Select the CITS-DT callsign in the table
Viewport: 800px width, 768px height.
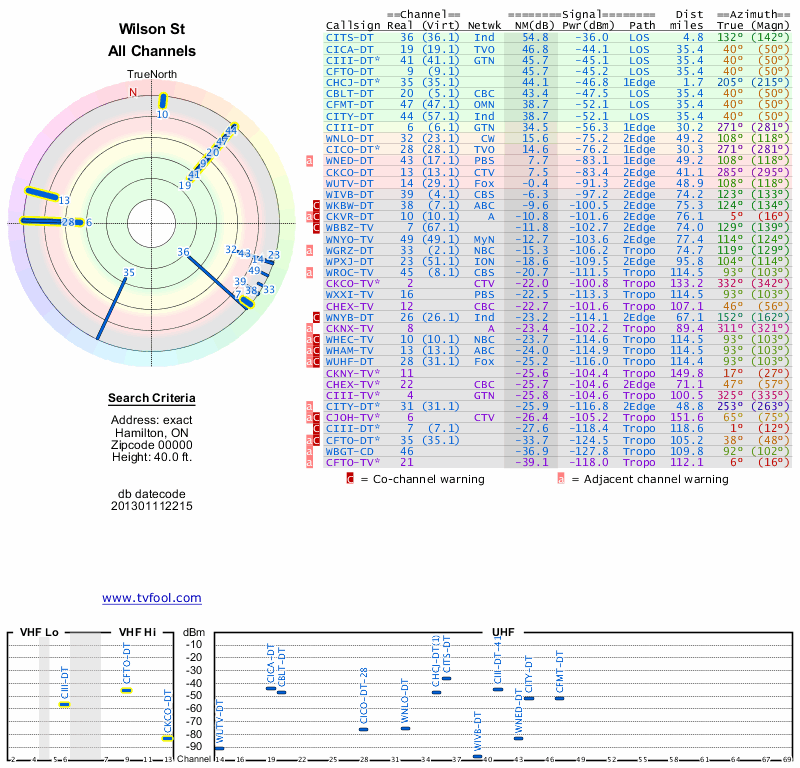[x=351, y=36]
